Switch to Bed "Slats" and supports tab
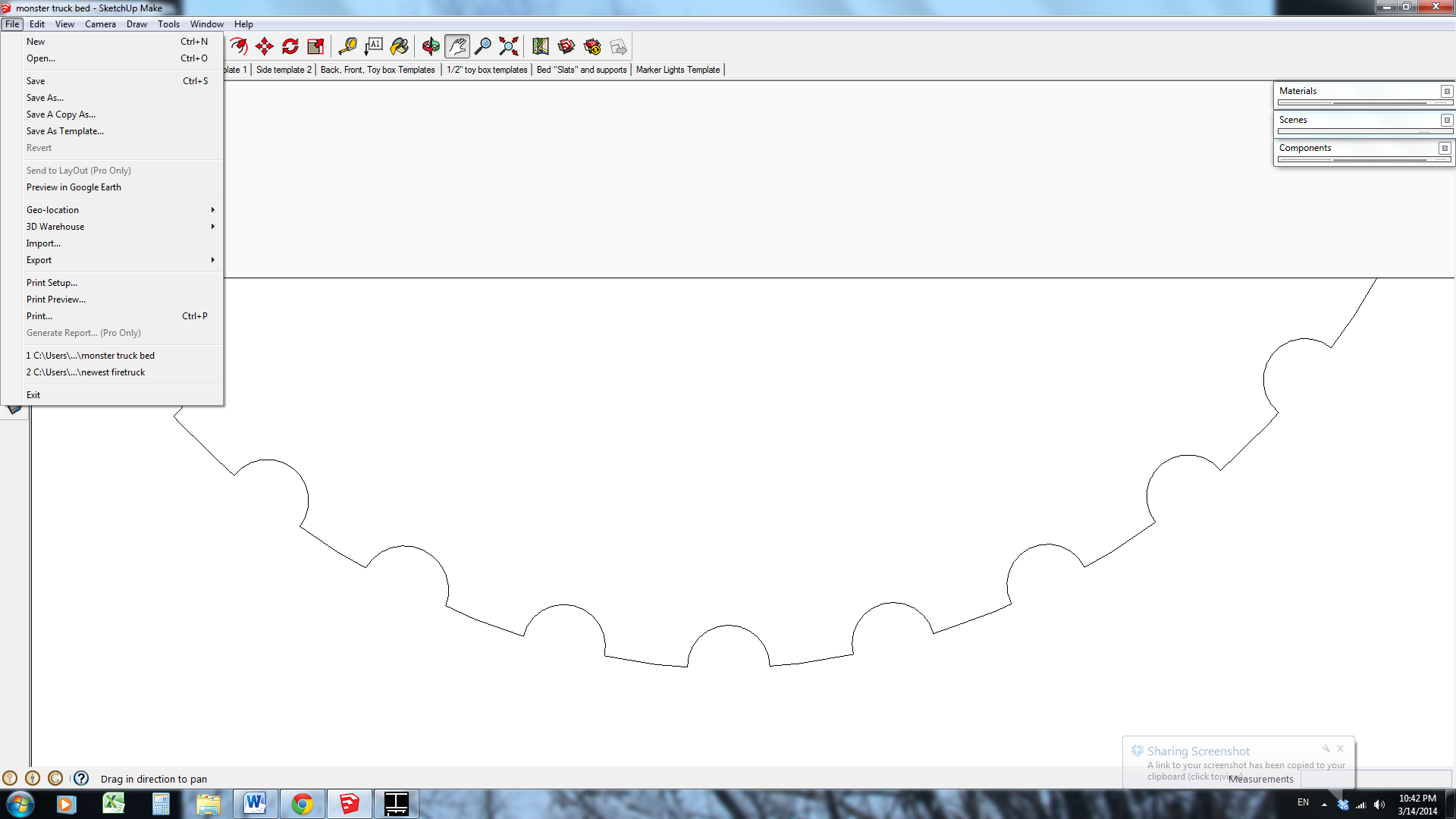The image size is (1456, 819). point(582,70)
